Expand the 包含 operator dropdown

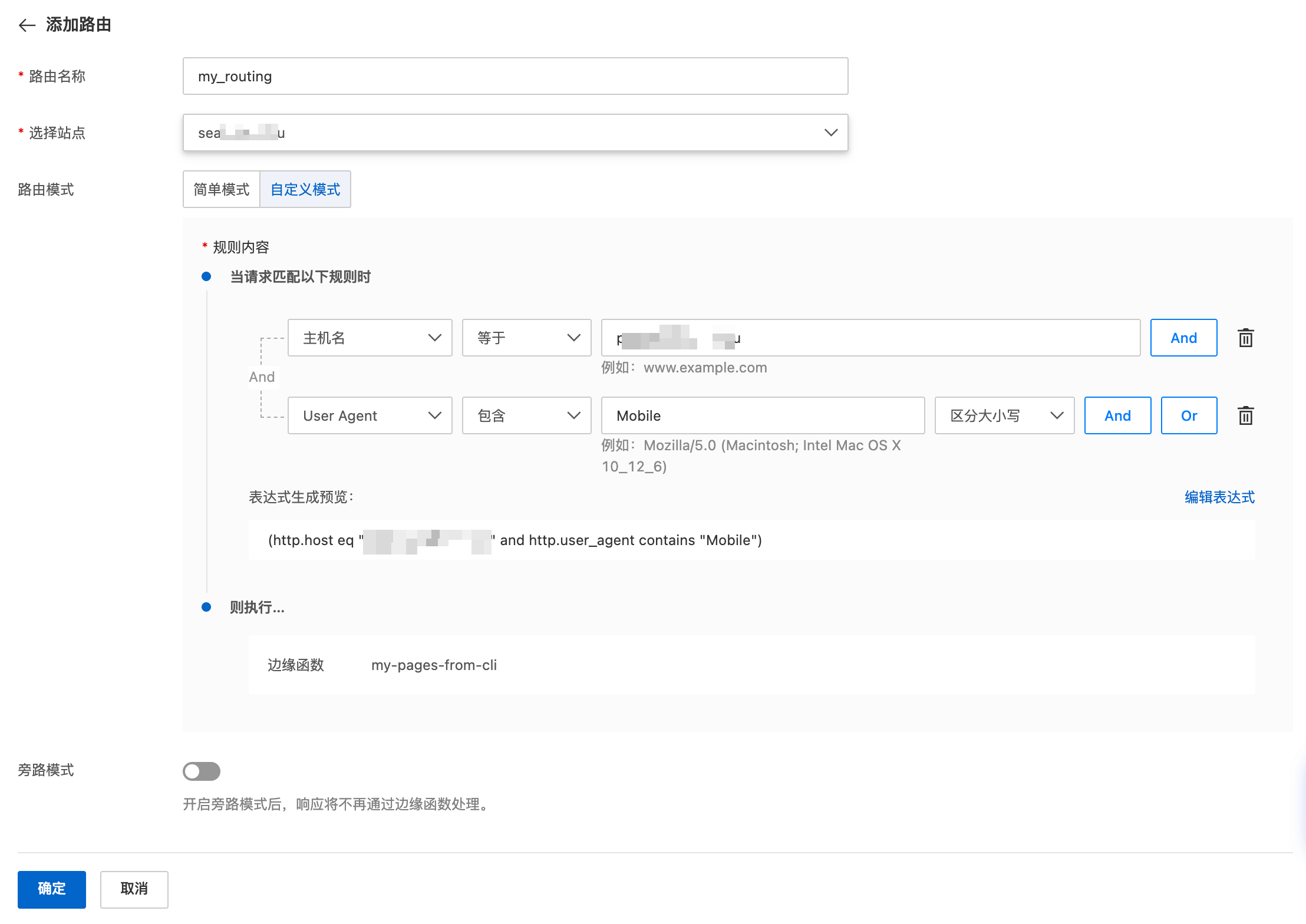[x=526, y=416]
